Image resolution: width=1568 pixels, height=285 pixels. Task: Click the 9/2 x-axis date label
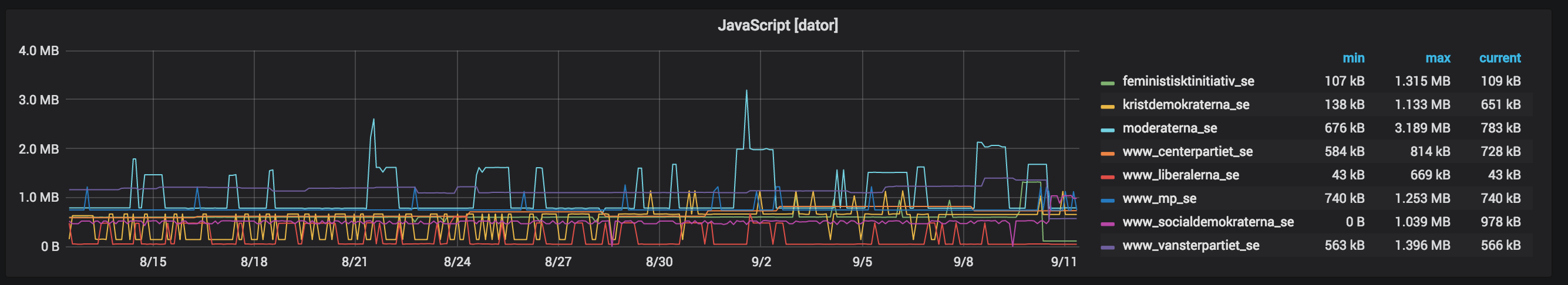point(761,263)
